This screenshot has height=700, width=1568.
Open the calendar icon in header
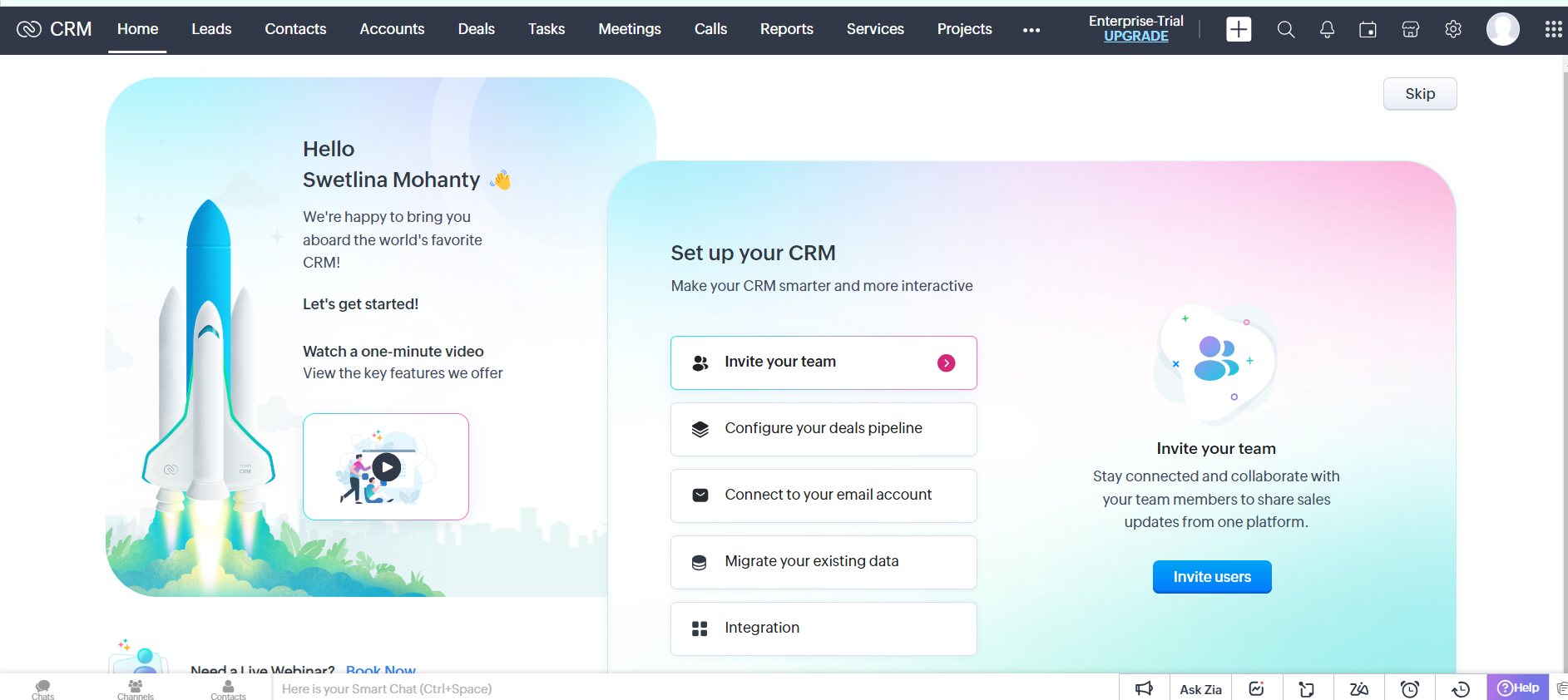tap(1368, 30)
